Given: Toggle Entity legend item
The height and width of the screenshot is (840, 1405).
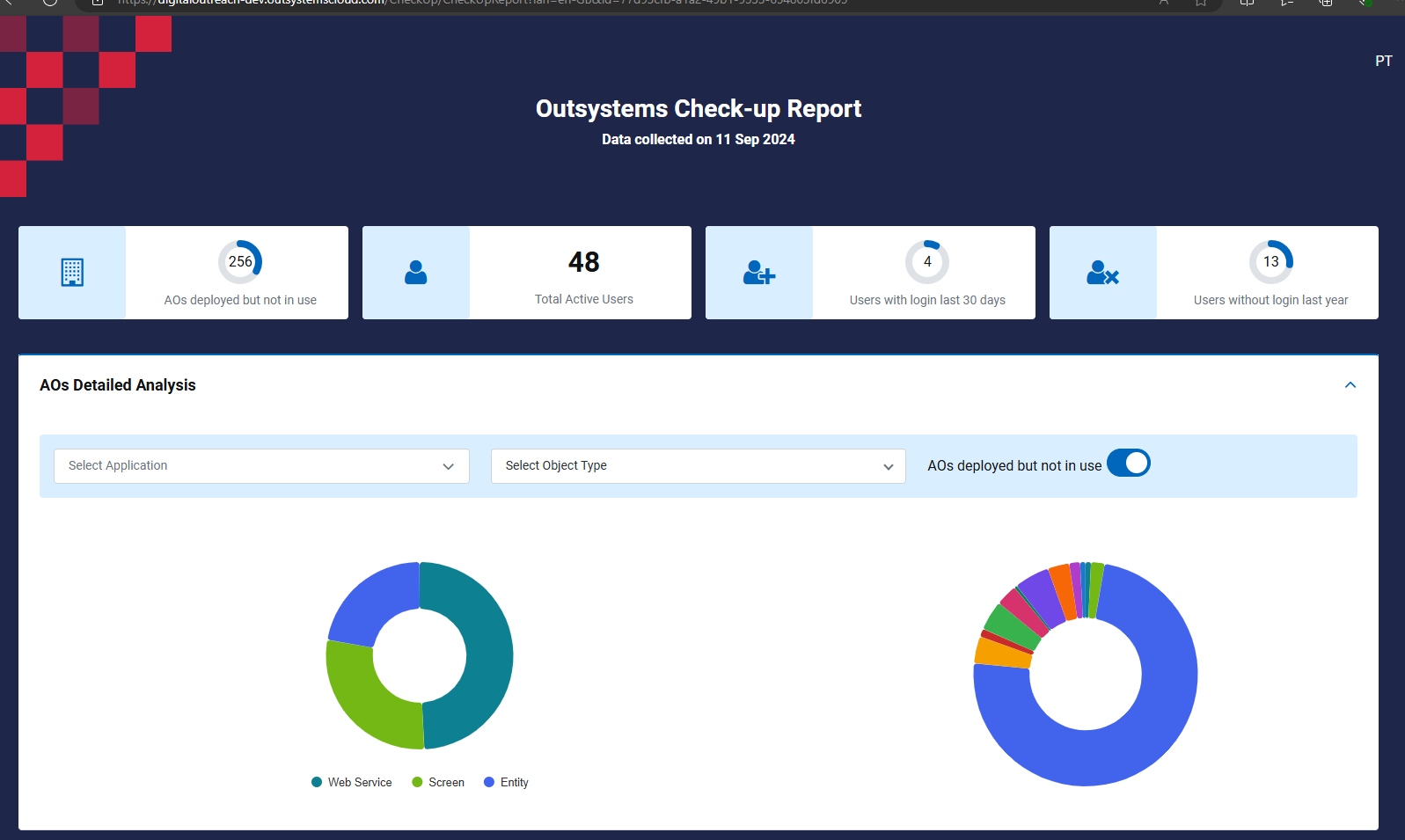Looking at the screenshot, I should click(507, 782).
